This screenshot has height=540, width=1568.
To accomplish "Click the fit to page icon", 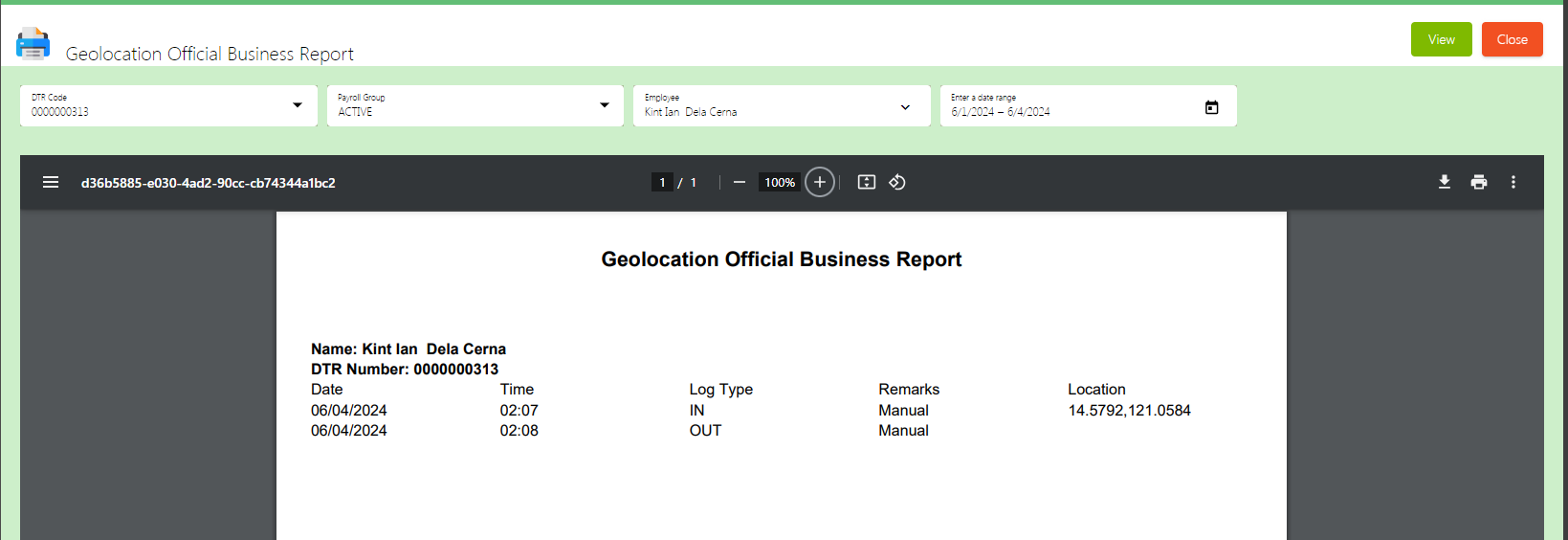I will click(867, 182).
